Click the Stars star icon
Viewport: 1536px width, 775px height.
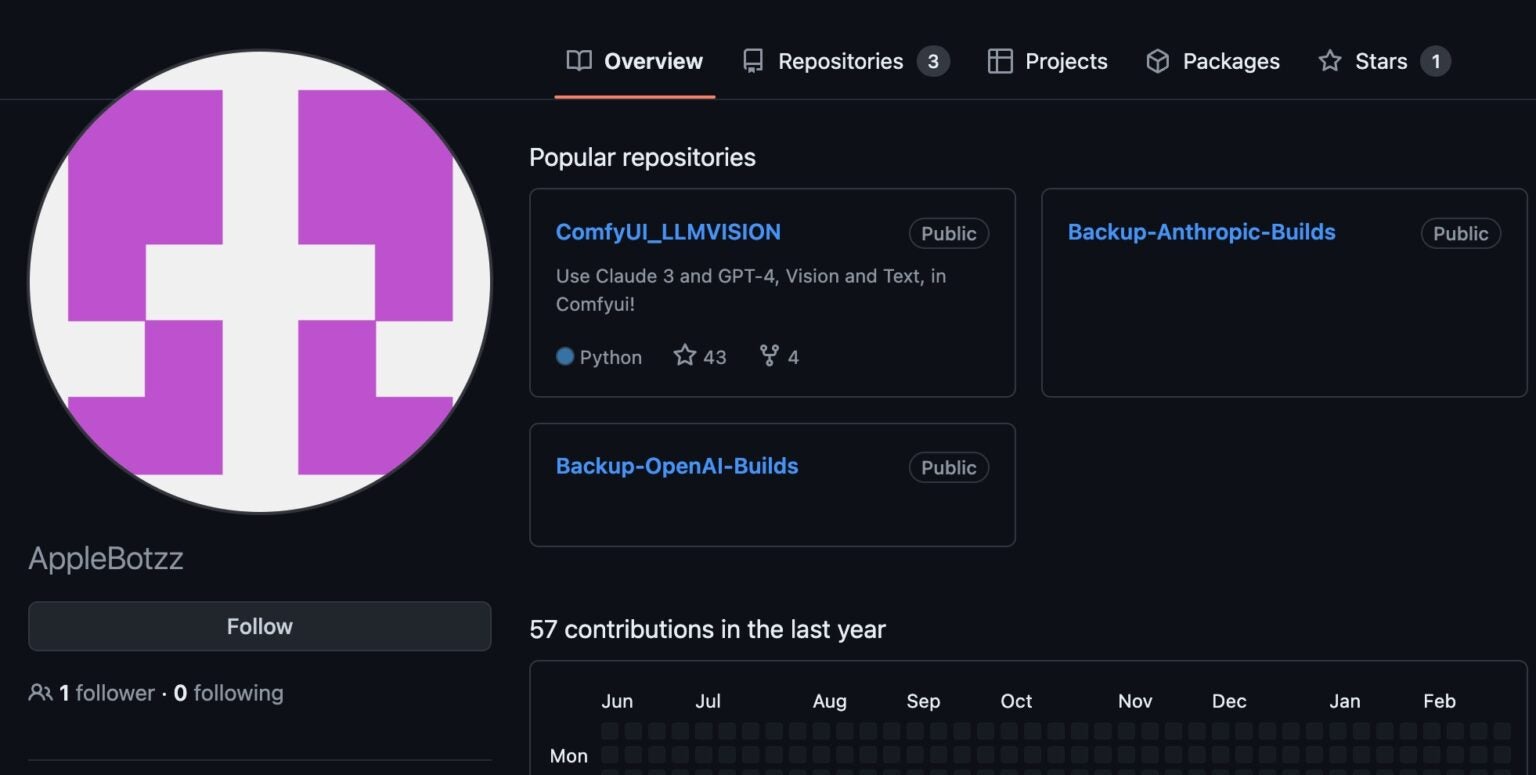click(1329, 61)
